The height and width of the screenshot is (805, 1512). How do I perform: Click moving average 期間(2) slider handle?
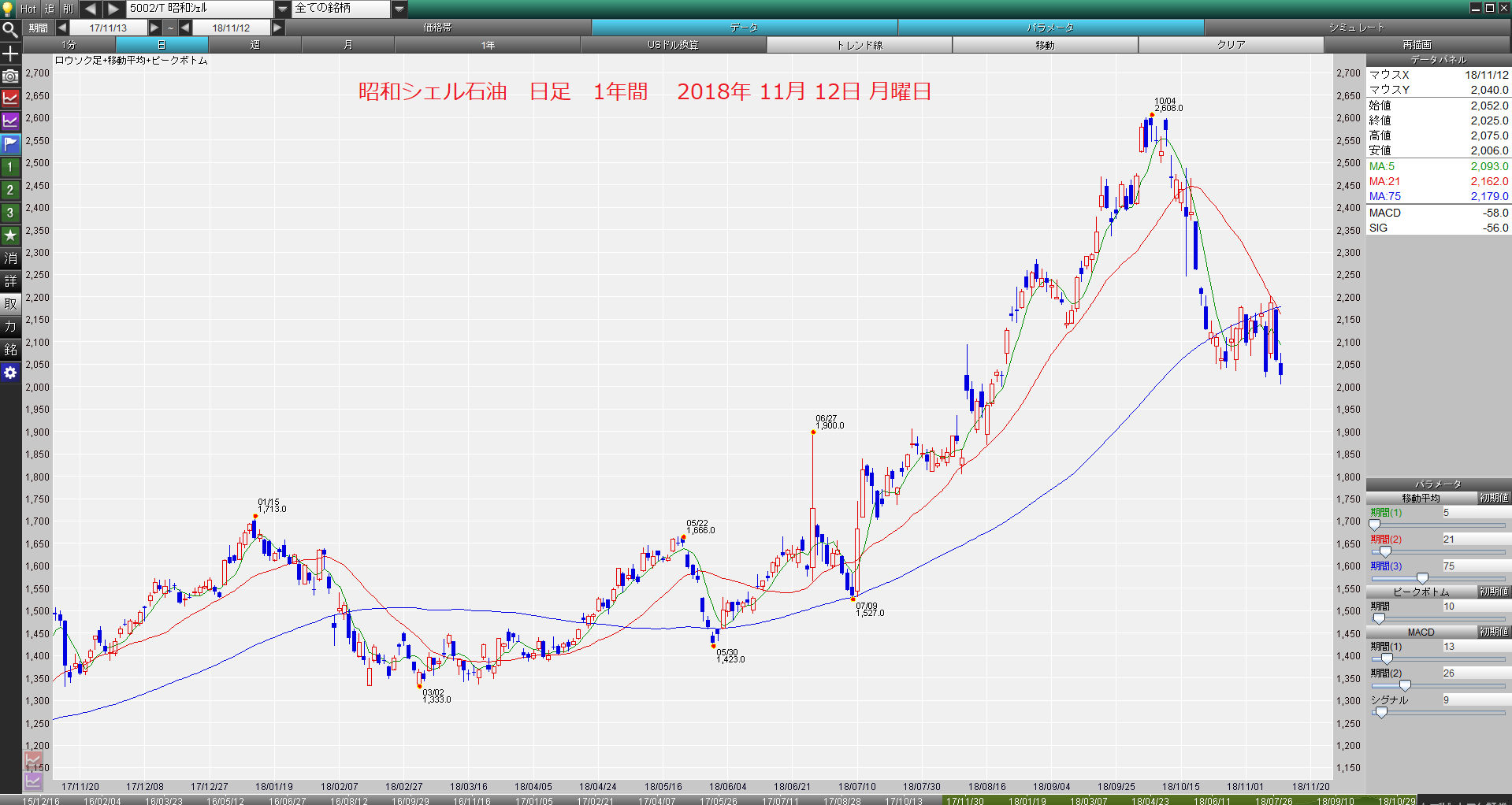click(1385, 552)
